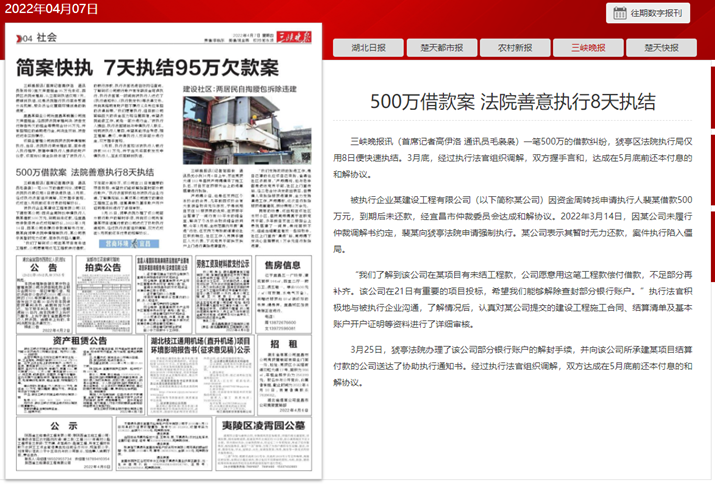Image resolution: width=715 pixels, height=484 pixels.
Task: Click the blue banner ad under article
Action: tap(129, 244)
